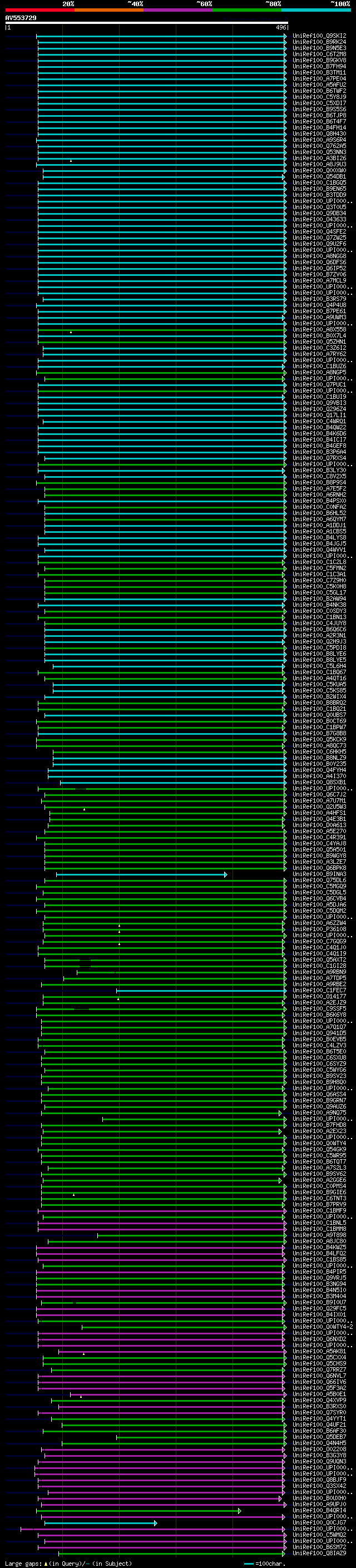
Task: Select the UniRef100_B8LYE6 label
Action: 319,654
